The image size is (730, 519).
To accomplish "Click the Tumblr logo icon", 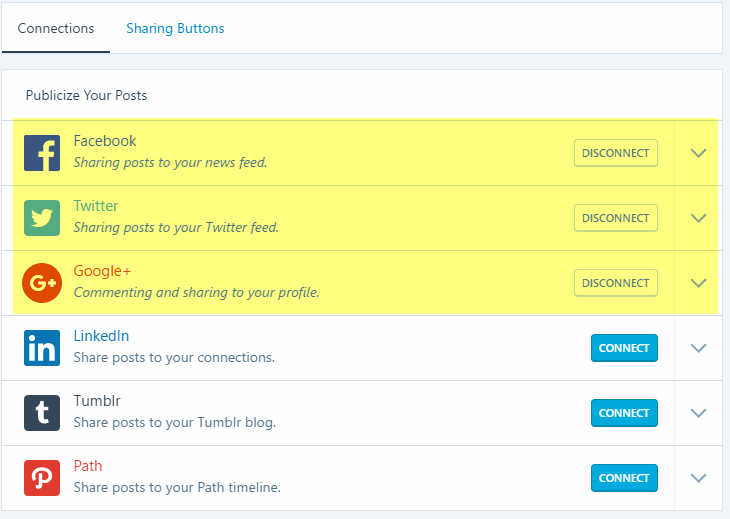I will (x=42, y=413).
